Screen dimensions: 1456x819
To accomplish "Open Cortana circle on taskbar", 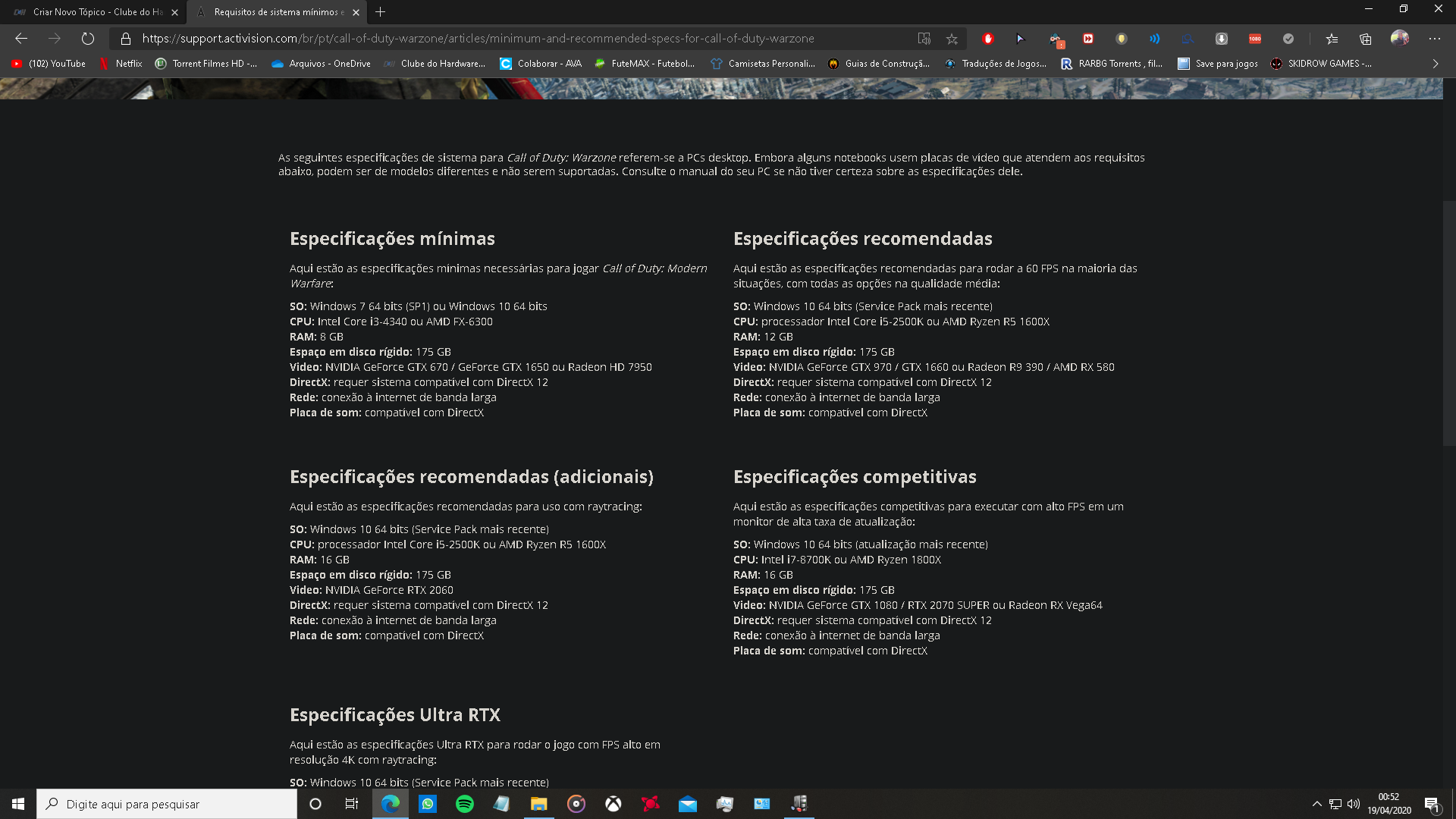I will [315, 804].
